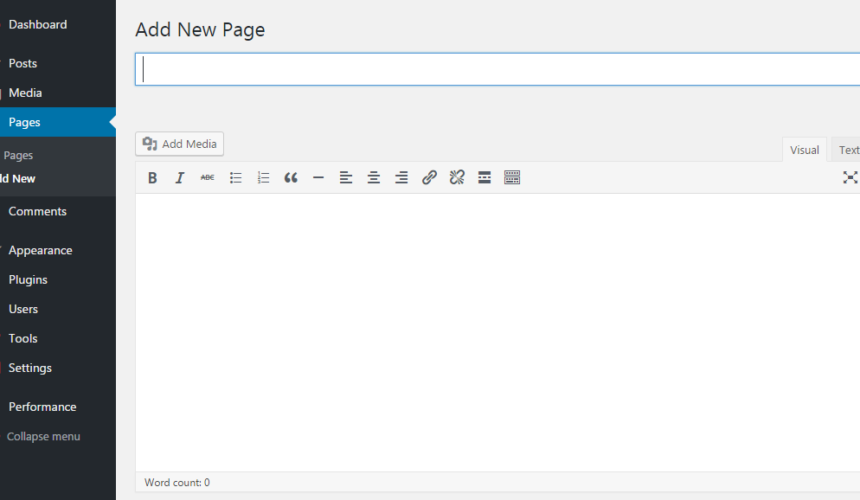Insert or edit a link
The width and height of the screenshot is (860, 500).
(x=429, y=178)
